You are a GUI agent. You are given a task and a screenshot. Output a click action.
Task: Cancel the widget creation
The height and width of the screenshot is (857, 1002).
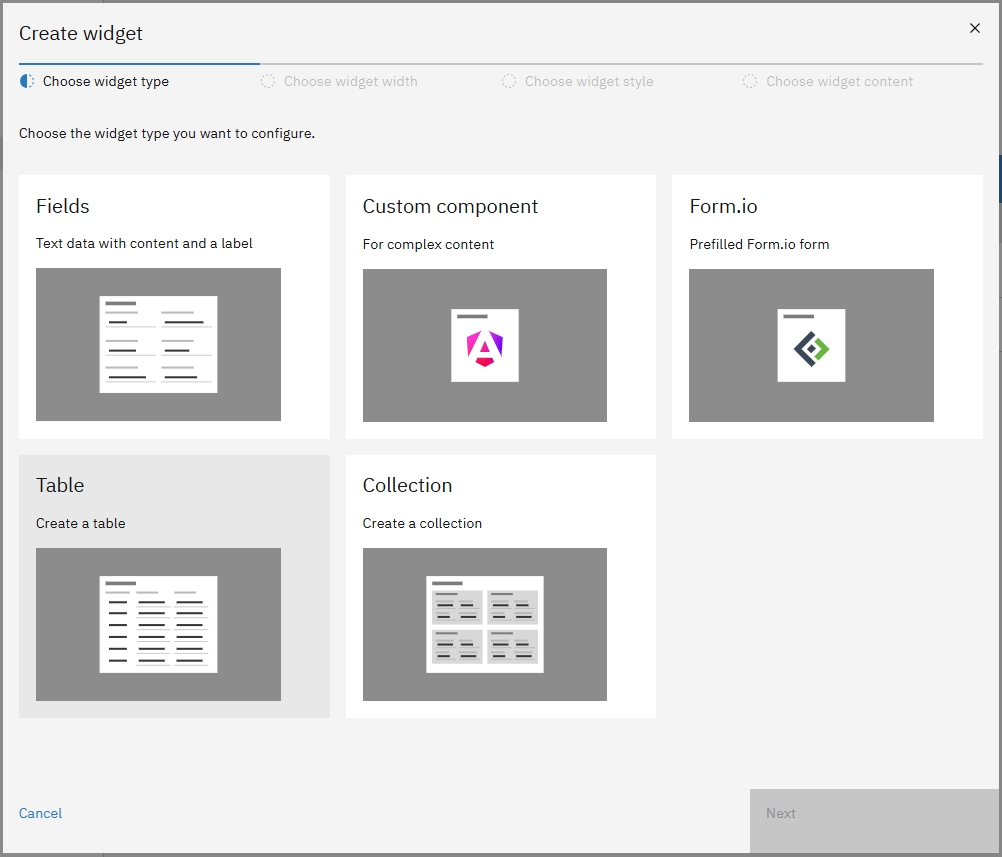coord(41,814)
